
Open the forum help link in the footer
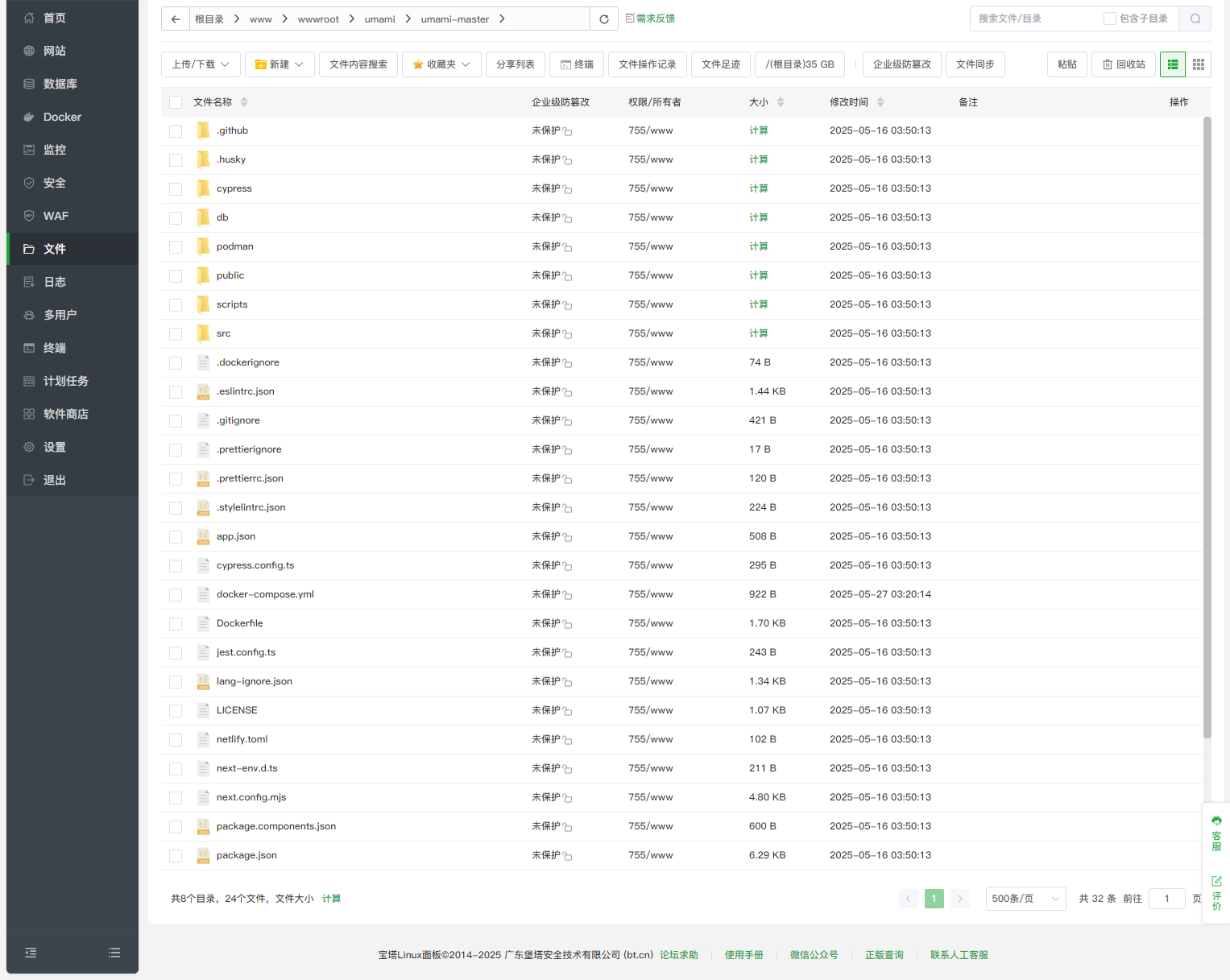679,955
